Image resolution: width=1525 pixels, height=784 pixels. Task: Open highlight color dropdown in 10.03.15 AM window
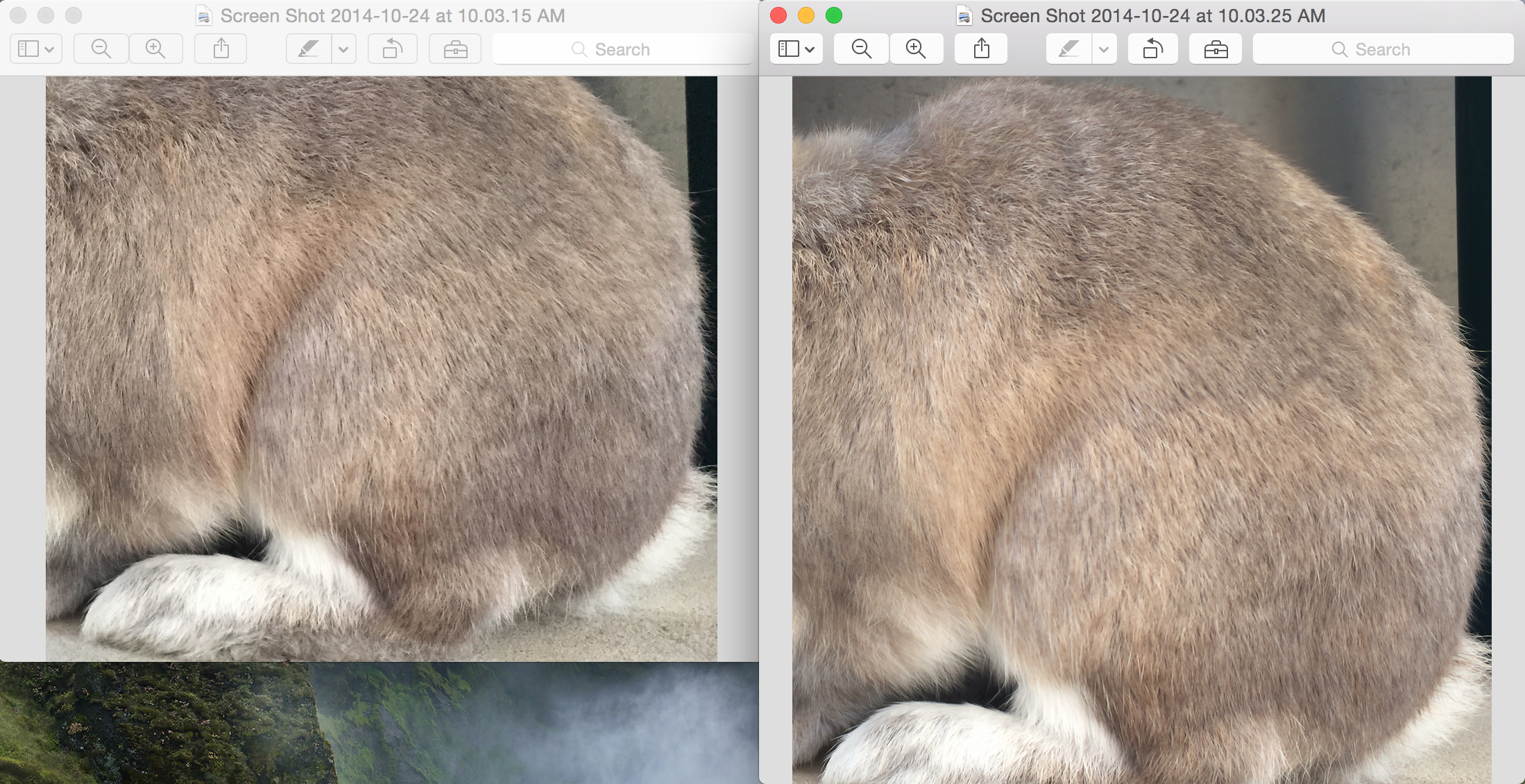(343, 49)
